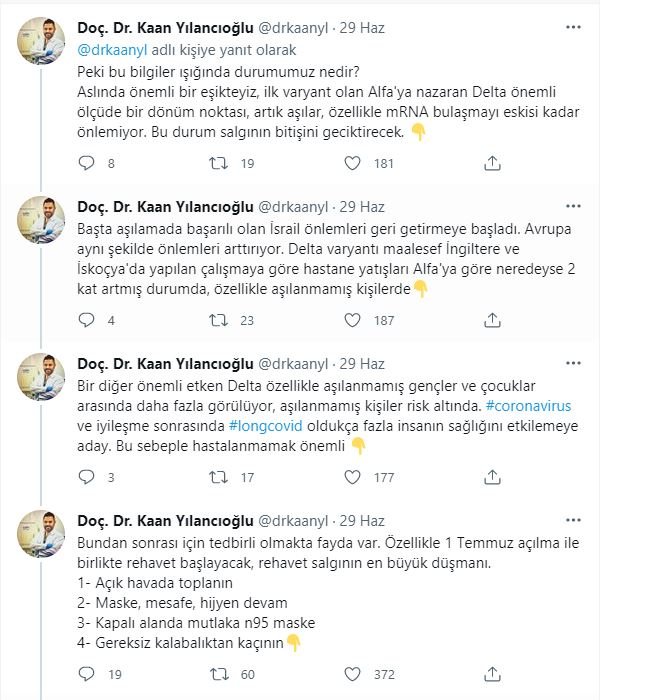This screenshot has height=700, width=652.
Task: Share the first tweet about Delta variant
Action: [x=492, y=163]
